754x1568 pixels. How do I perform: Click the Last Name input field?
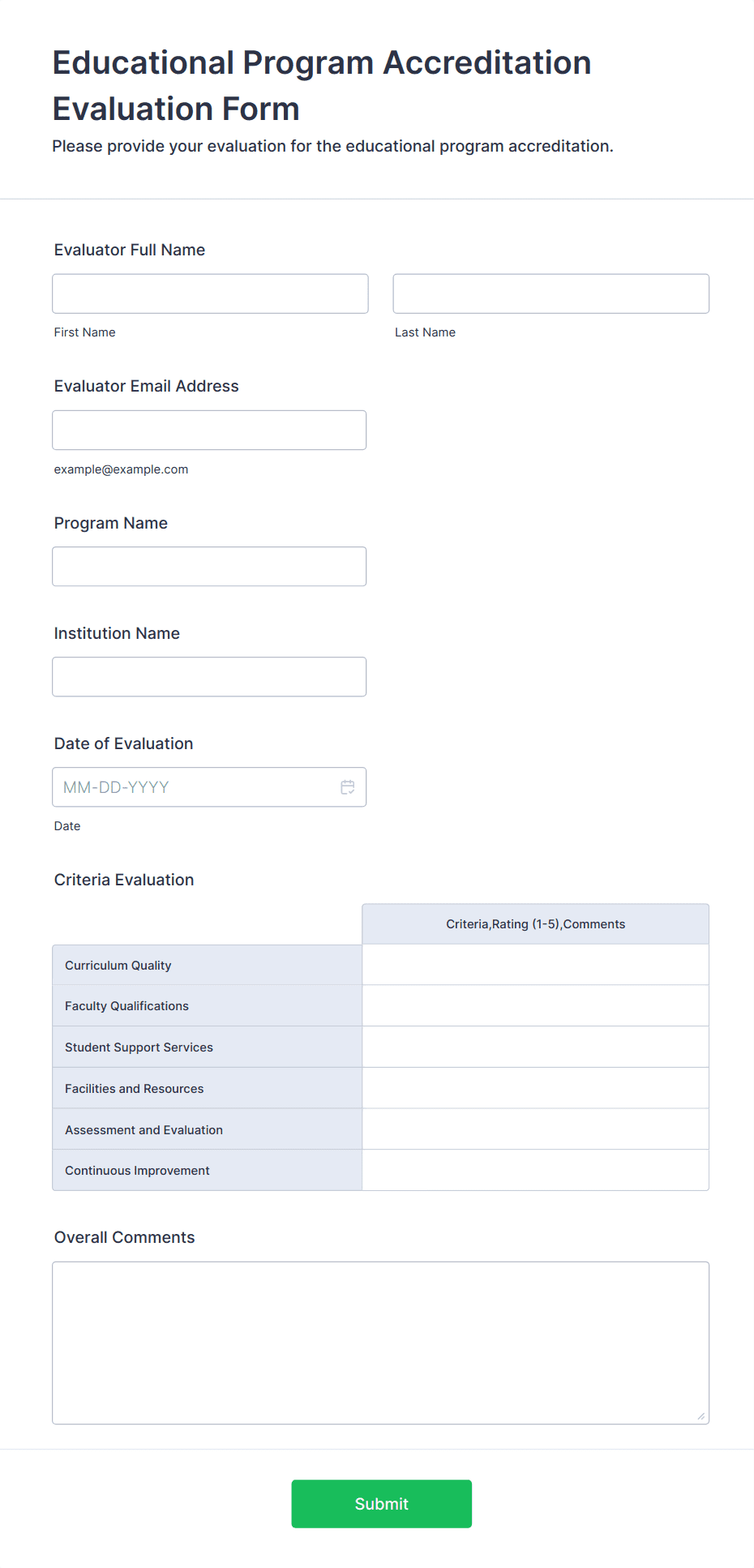point(550,293)
